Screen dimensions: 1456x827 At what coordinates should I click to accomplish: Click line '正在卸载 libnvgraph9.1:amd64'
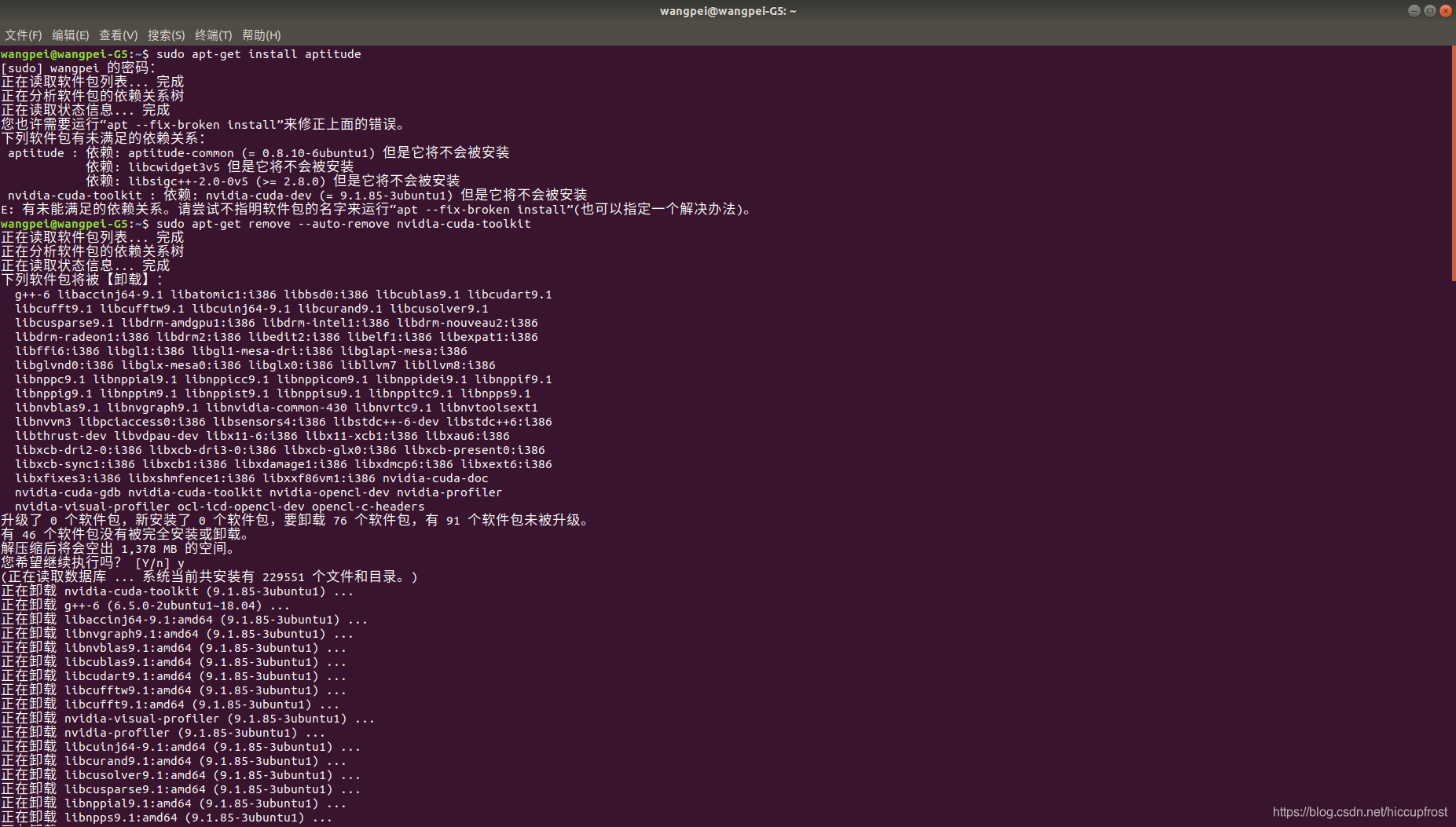[x=177, y=634]
